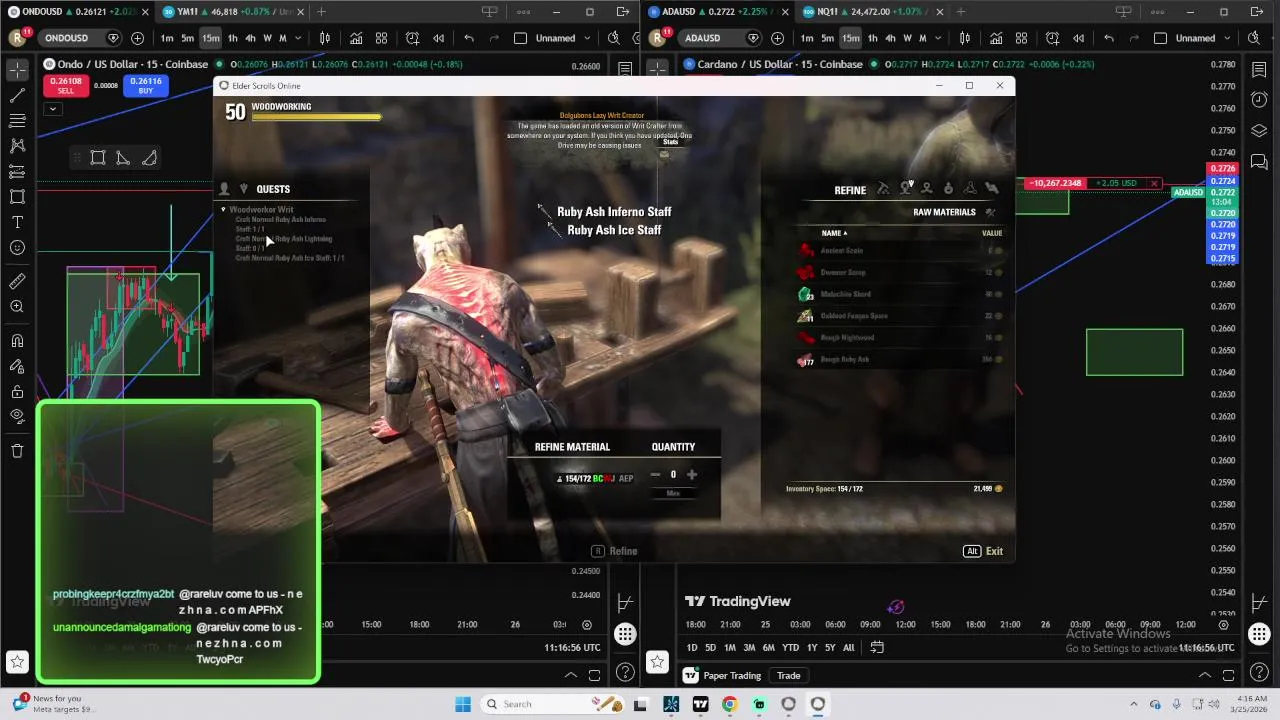The height and width of the screenshot is (720, 1280).
Task: Select 1h interval in ONDOUSD window
Action: pyautogui.click(x=233, y=38)
